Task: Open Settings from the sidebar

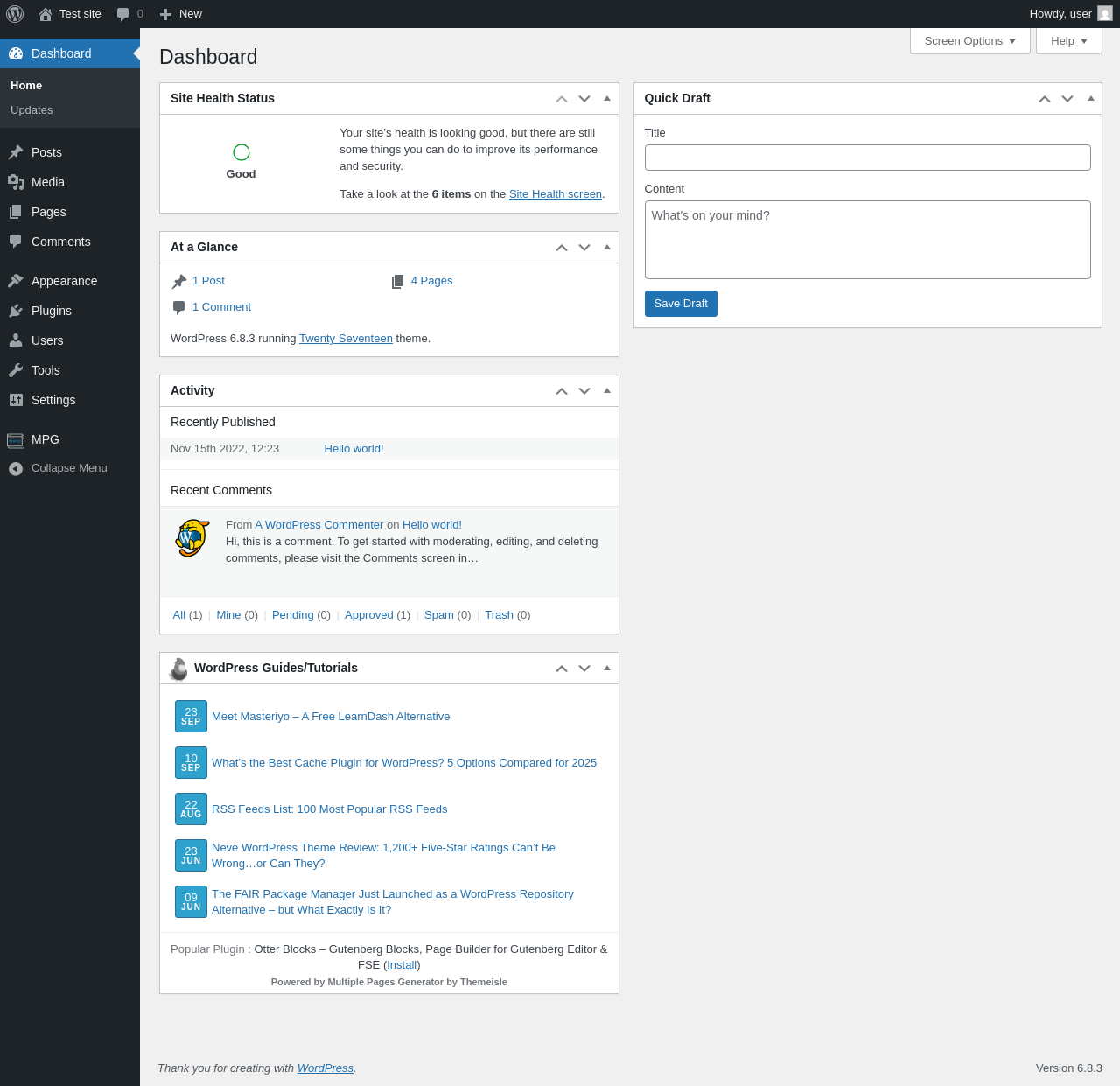Action: [x=70, y=400]
